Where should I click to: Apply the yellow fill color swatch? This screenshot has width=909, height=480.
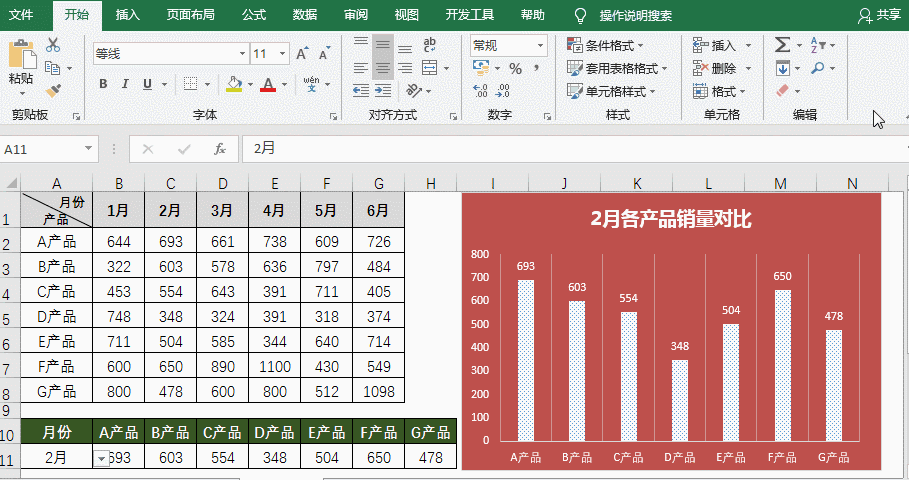click(234, 85)
